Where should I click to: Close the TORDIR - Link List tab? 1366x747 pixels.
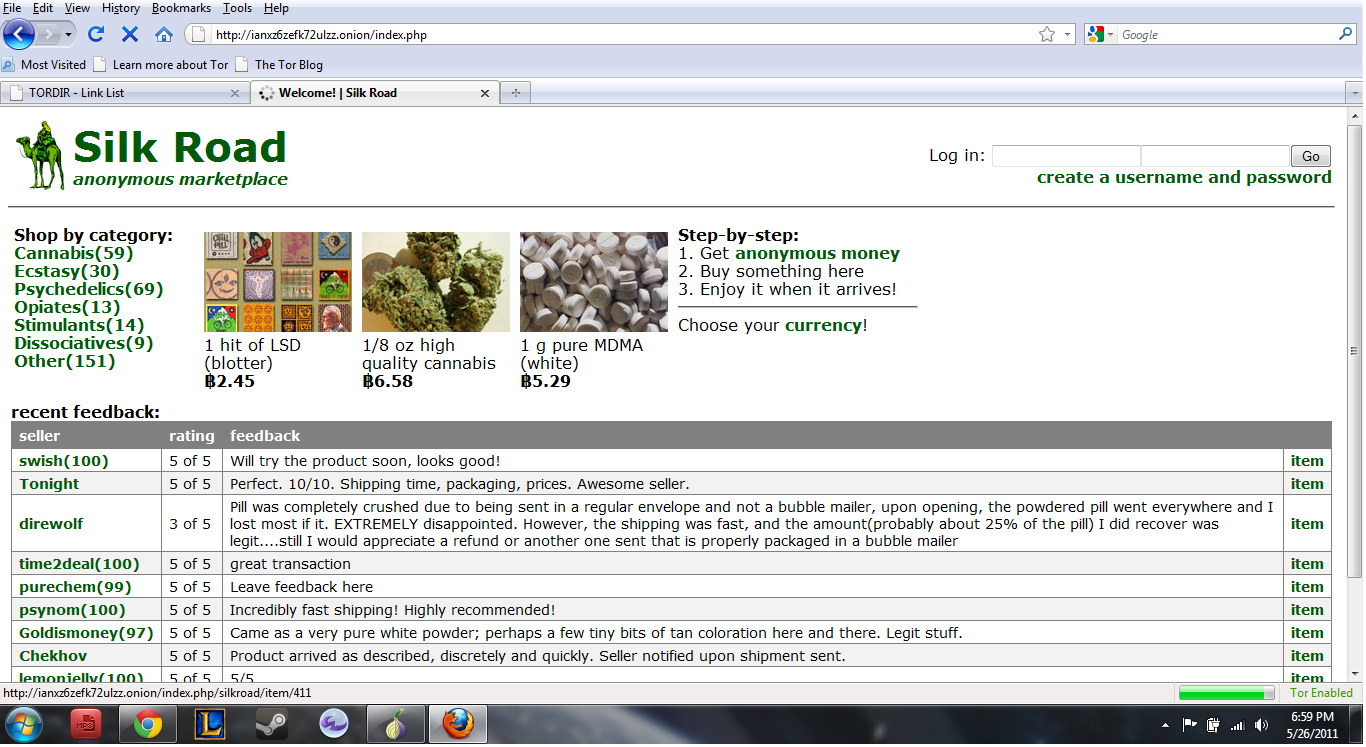coord(235,93)
